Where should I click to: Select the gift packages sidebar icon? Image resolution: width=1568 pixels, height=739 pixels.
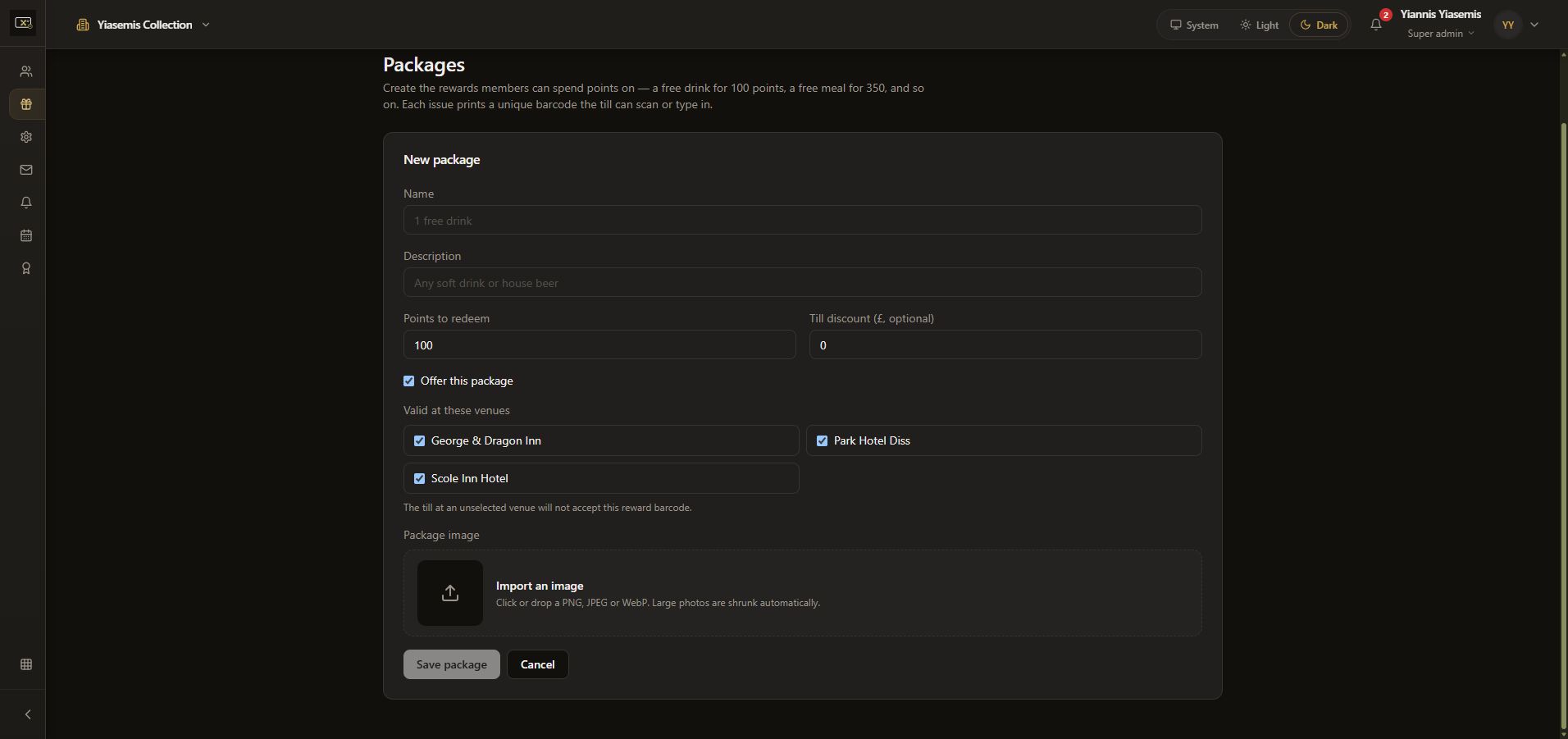point(26,104)
